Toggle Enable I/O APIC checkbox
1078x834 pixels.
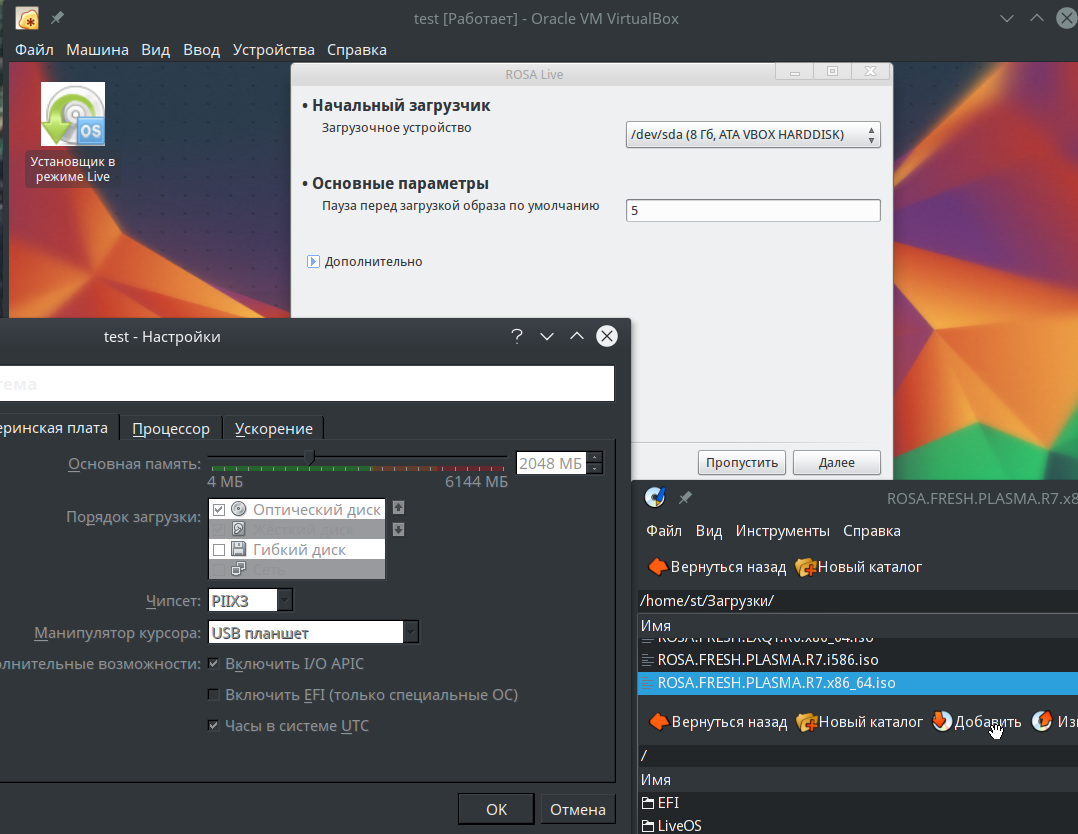[213, 663]
